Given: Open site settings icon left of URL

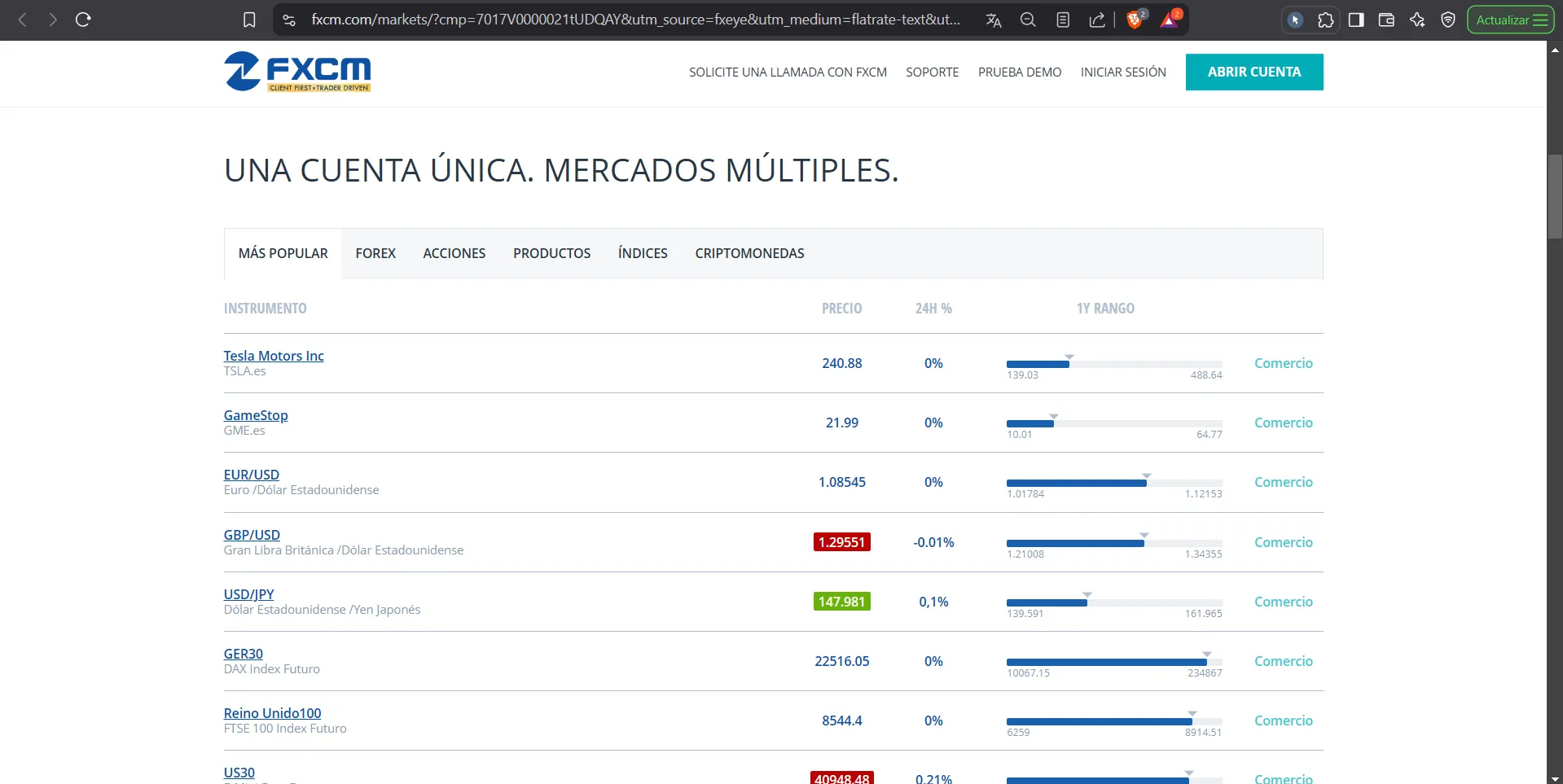Looking at the screenshot, I should tap(289, 20).
